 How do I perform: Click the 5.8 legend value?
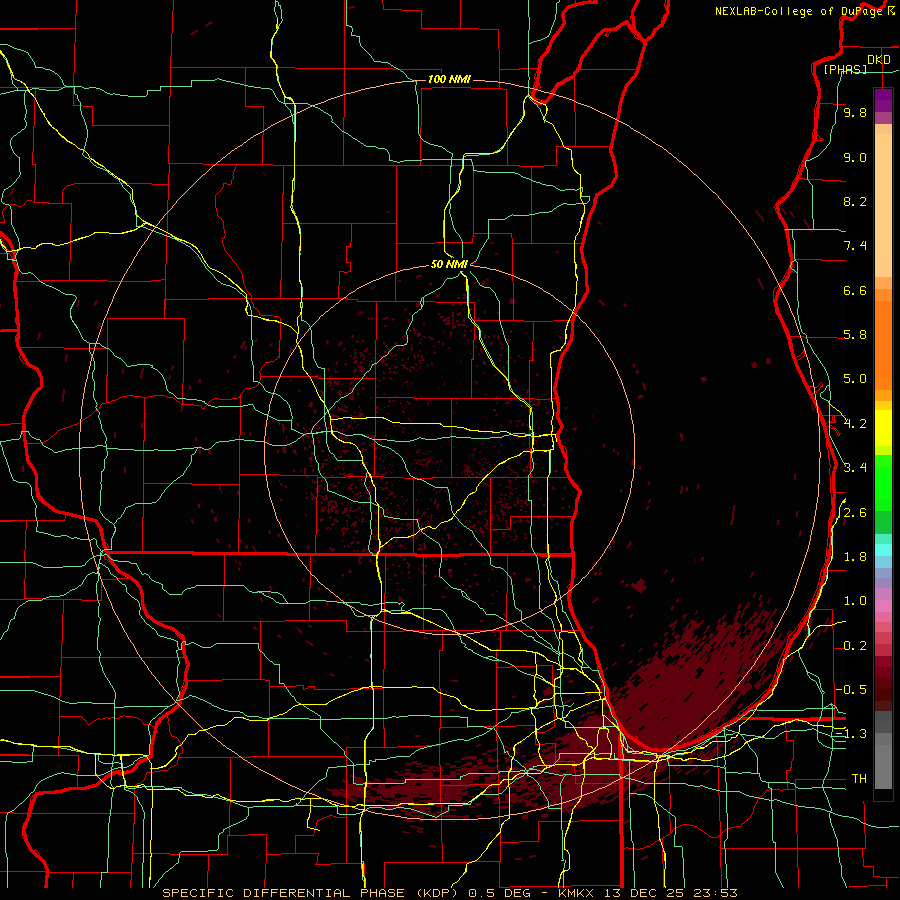(855, 335)
